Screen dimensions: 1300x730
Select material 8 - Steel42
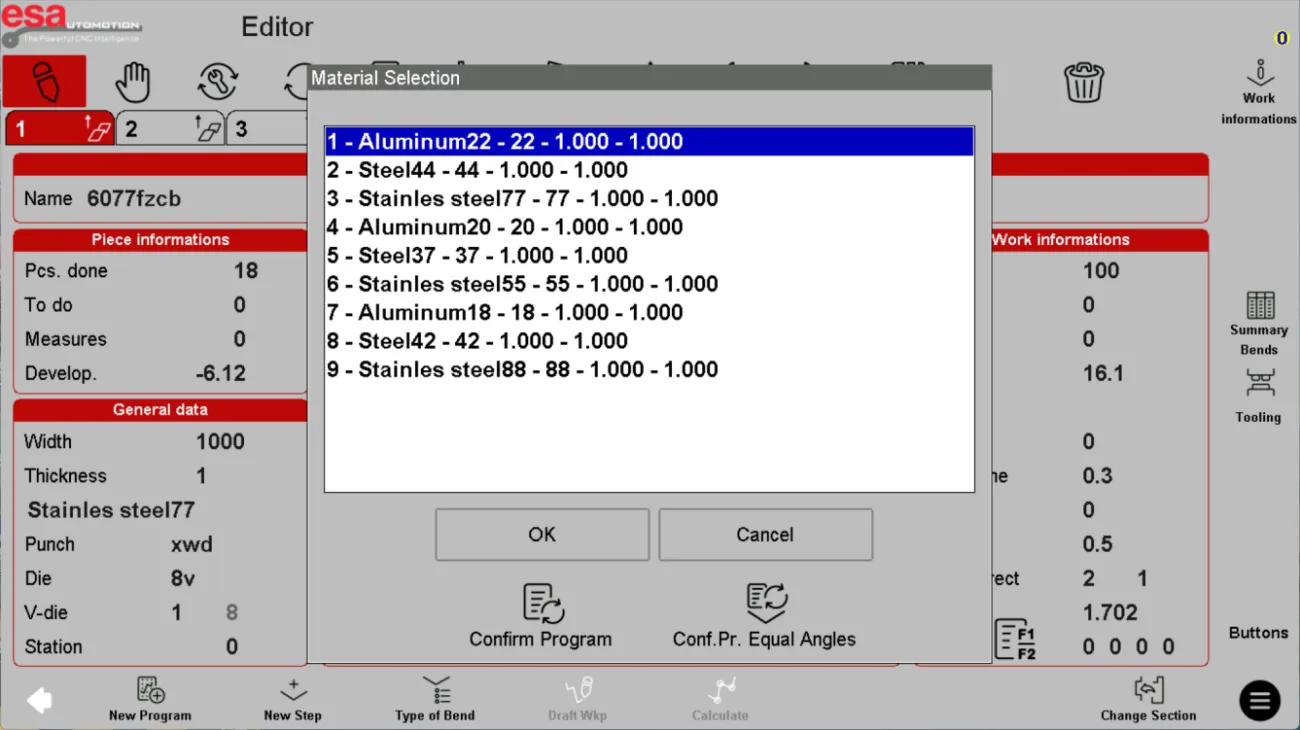point(649,341)
